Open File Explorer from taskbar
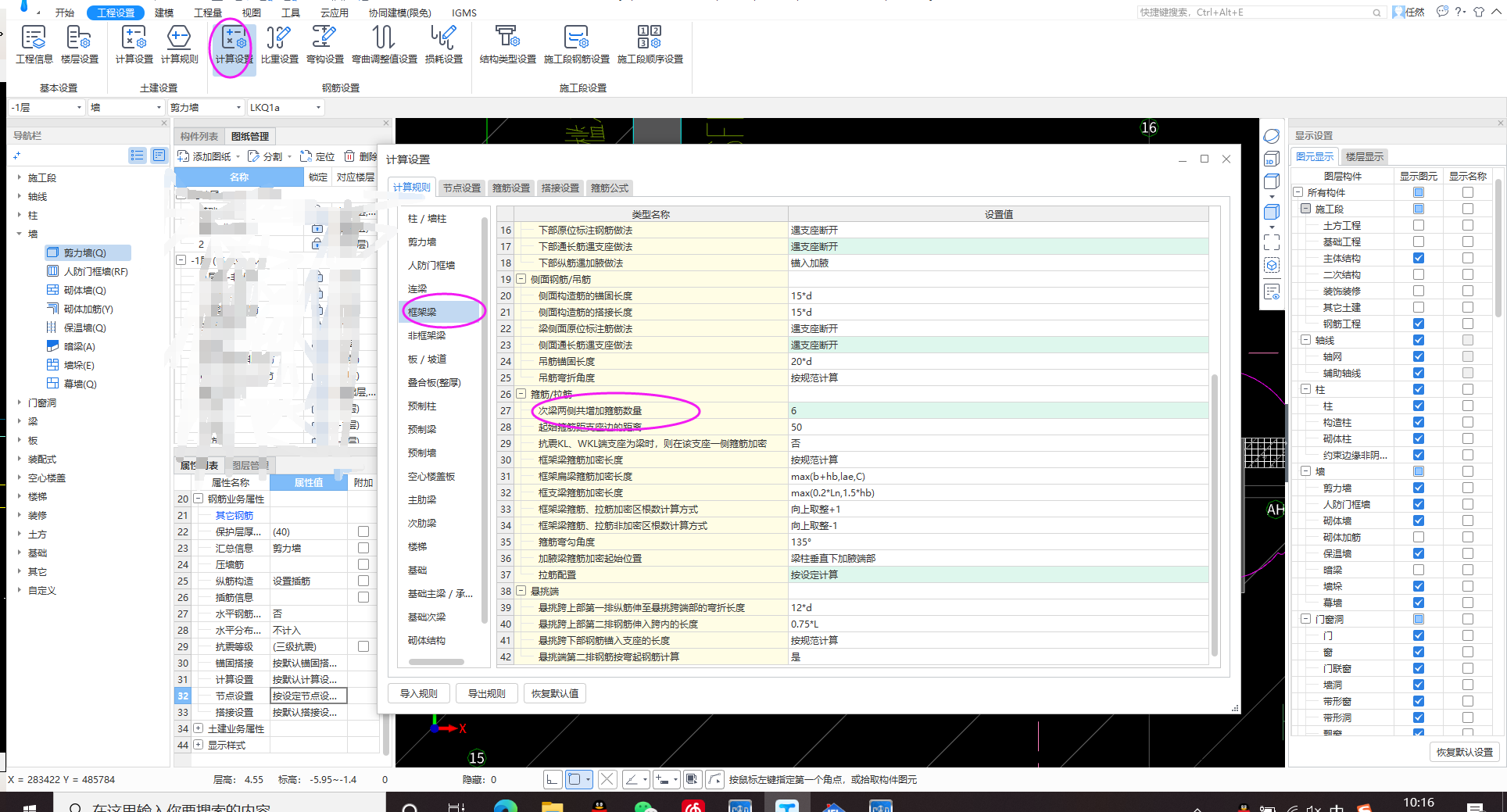Screen dimensions: 1507x812 553,806
